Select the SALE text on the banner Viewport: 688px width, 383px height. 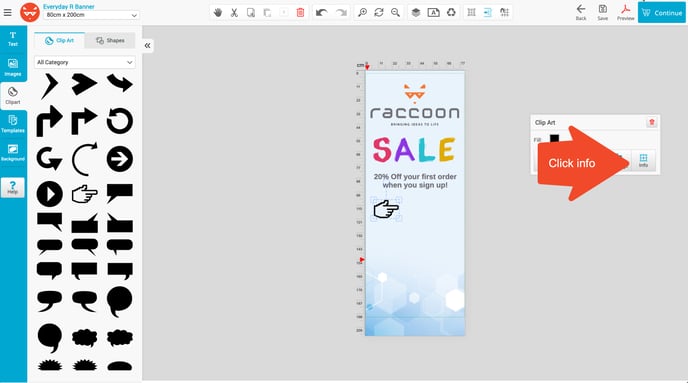[414, 150]
